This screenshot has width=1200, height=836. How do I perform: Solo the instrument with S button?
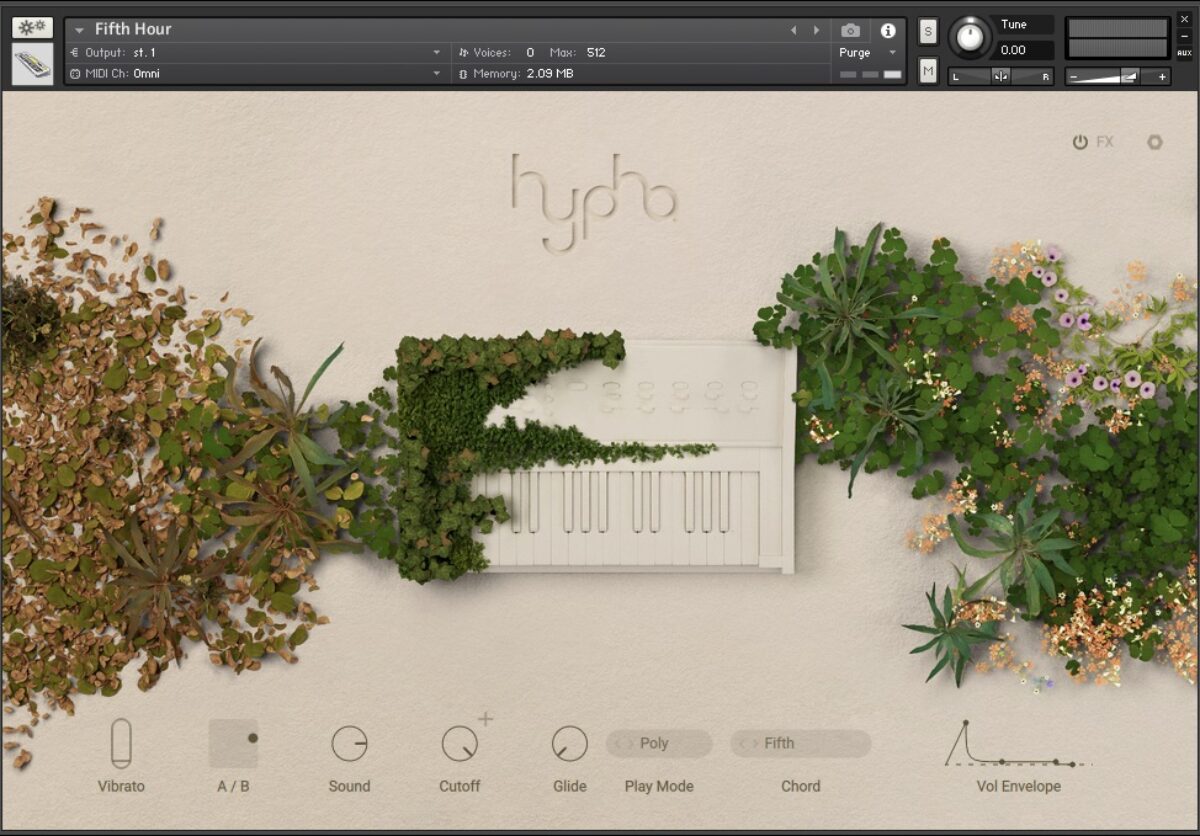(928, 31)
